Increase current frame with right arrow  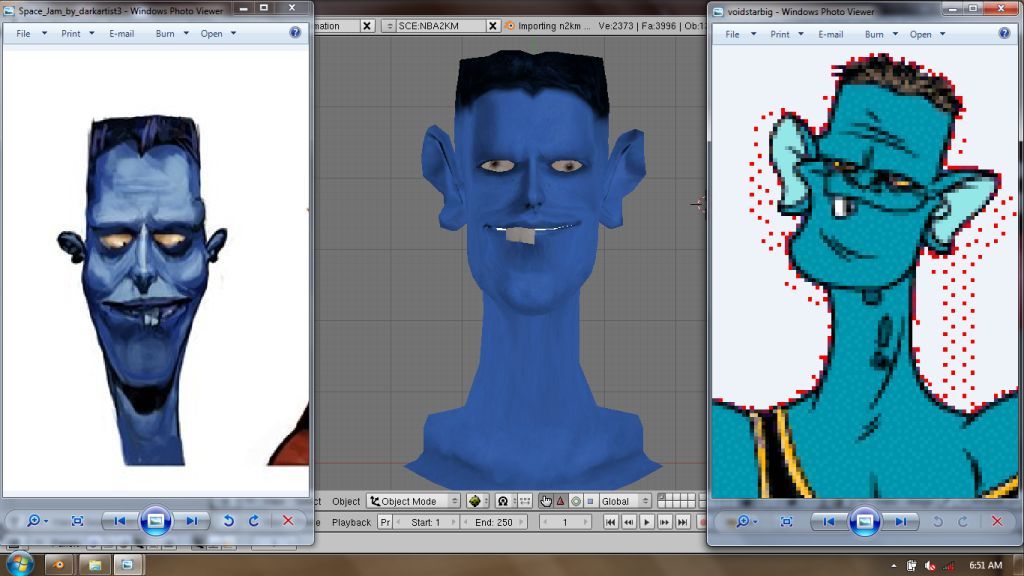point(586,522)
